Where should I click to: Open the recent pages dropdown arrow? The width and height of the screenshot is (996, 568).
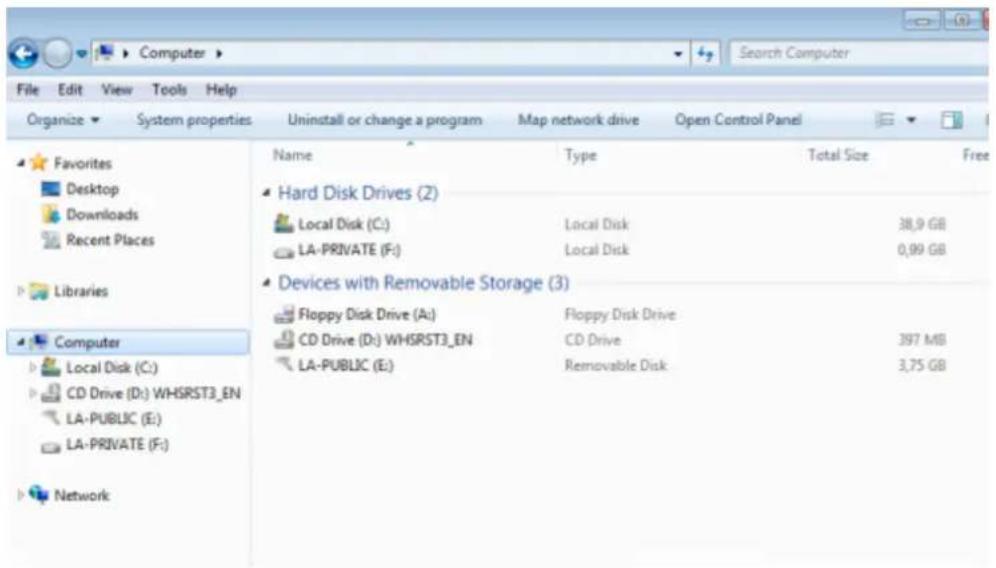pos(81,55)
